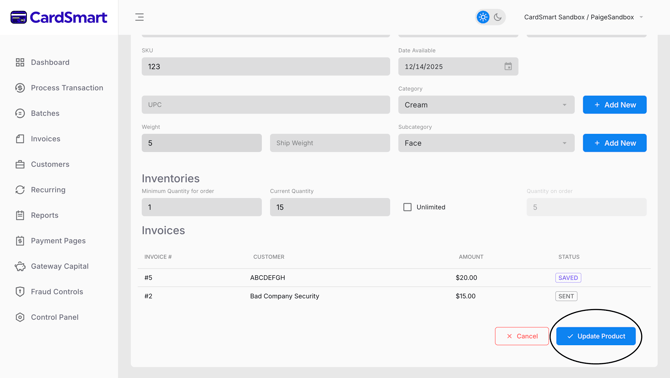Click the Invoices document icon

[20, 139]
